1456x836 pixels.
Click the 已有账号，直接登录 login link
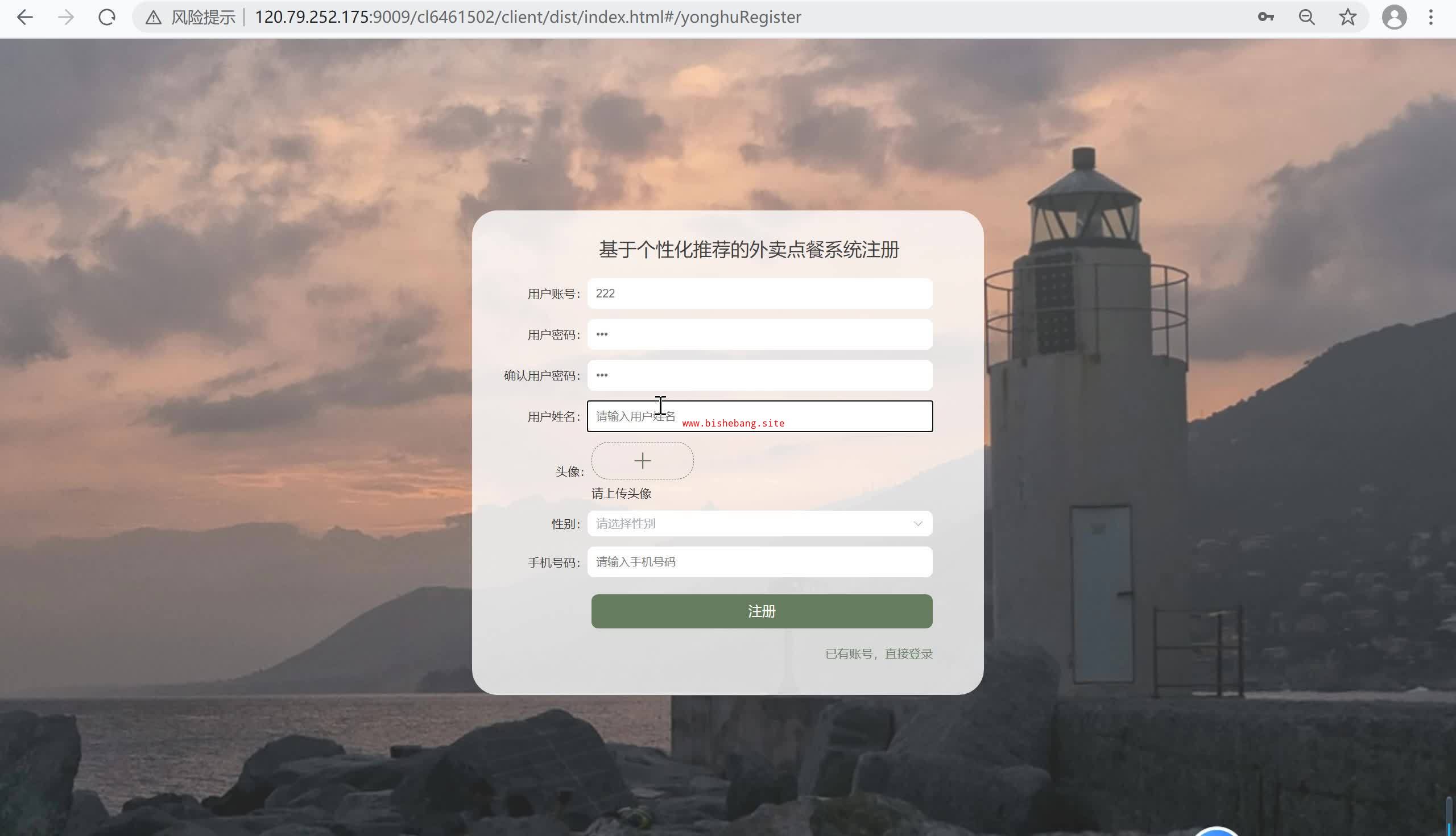(x=878, y=654)
